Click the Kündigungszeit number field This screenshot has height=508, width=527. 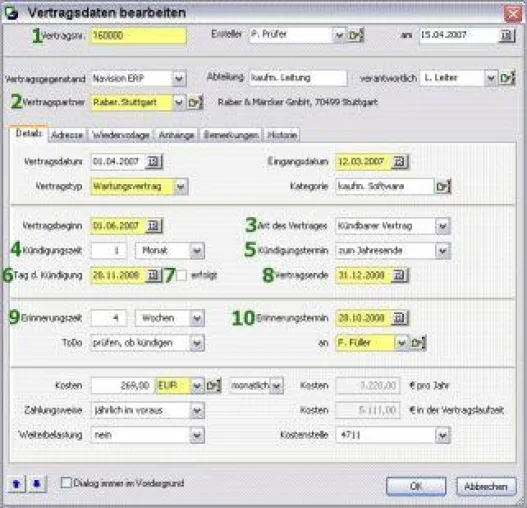pos(109,251)
